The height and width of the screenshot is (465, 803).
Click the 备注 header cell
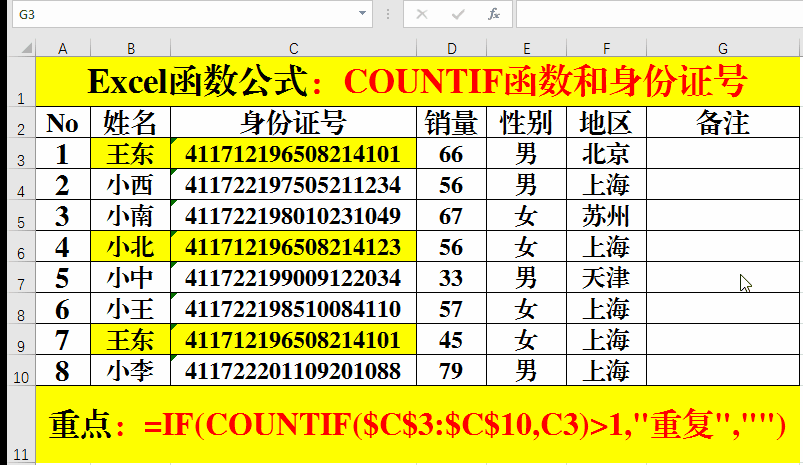coord(723,123)
